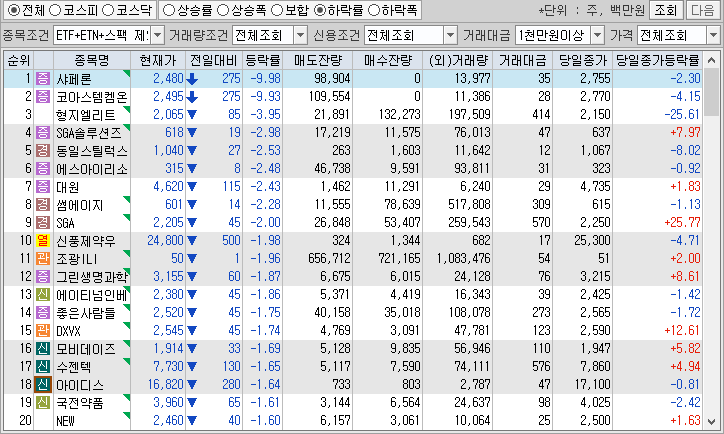Select the 코스피 radio button

pos(55,10)
